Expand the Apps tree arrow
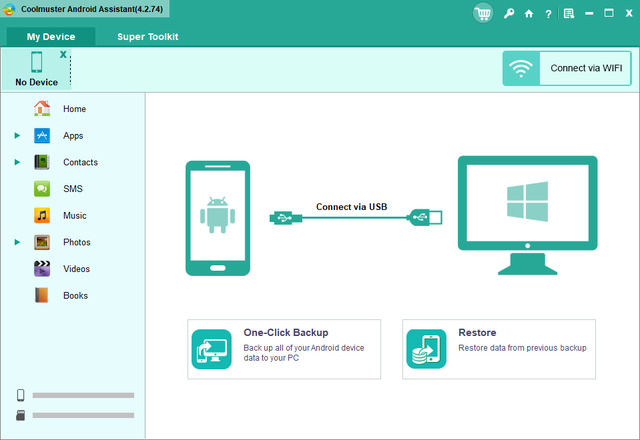Viewport: 640px width, 440px height. pos(17,135)
